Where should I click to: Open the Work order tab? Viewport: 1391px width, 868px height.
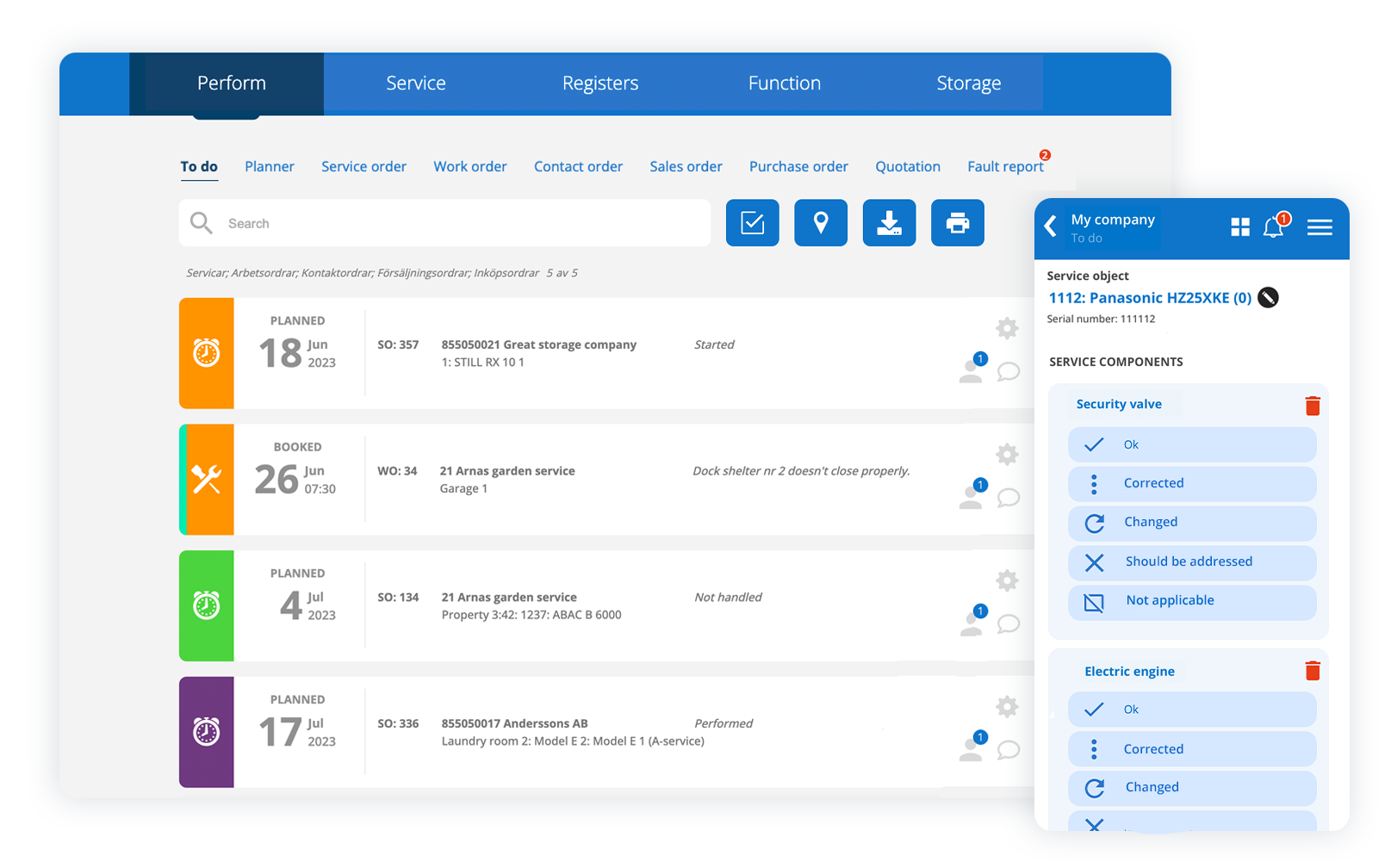[469, 167]
